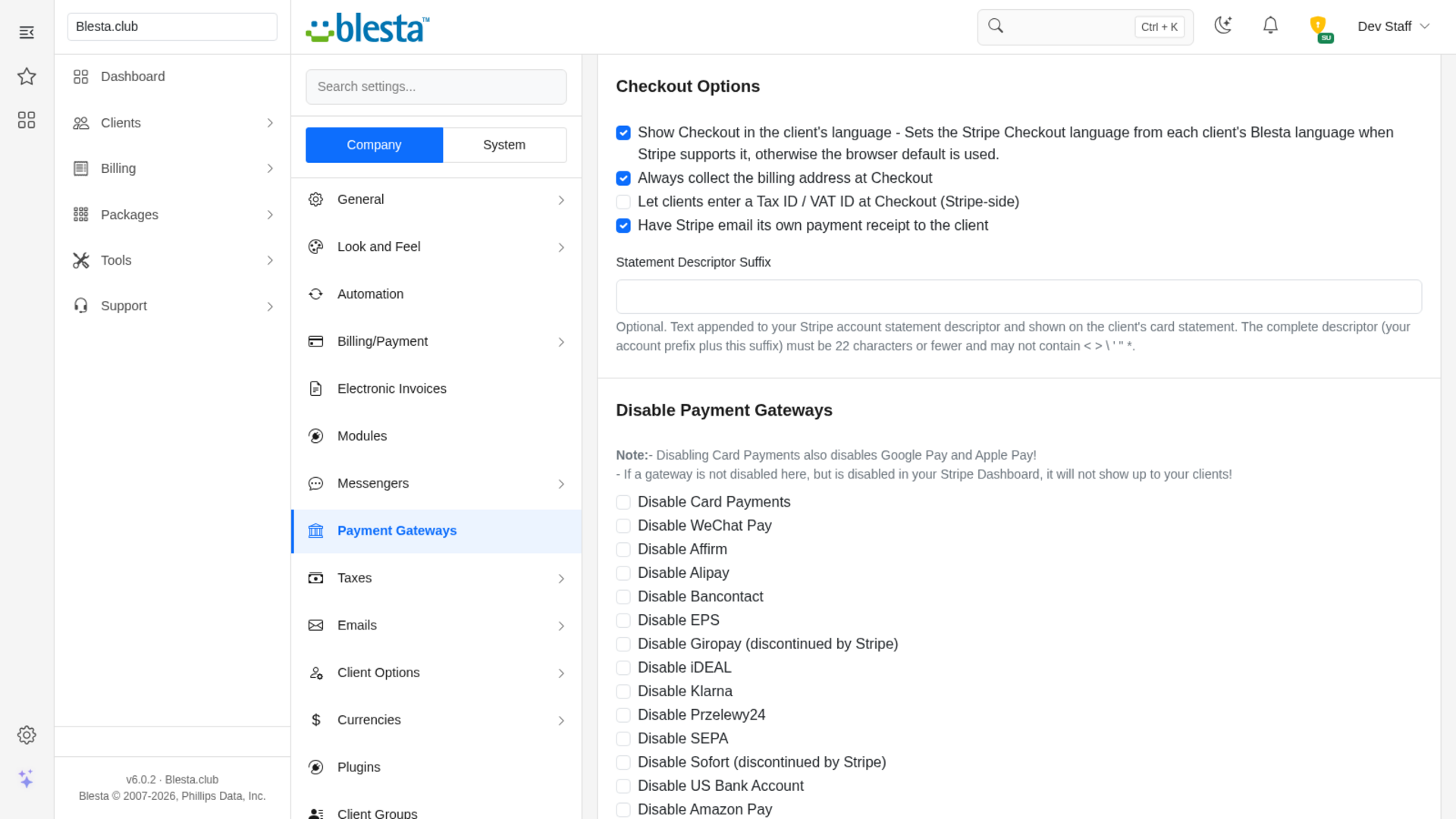This screenshot has height=819, width=1456.
Task: Open favorites star icon
Action: pos(27,76)
